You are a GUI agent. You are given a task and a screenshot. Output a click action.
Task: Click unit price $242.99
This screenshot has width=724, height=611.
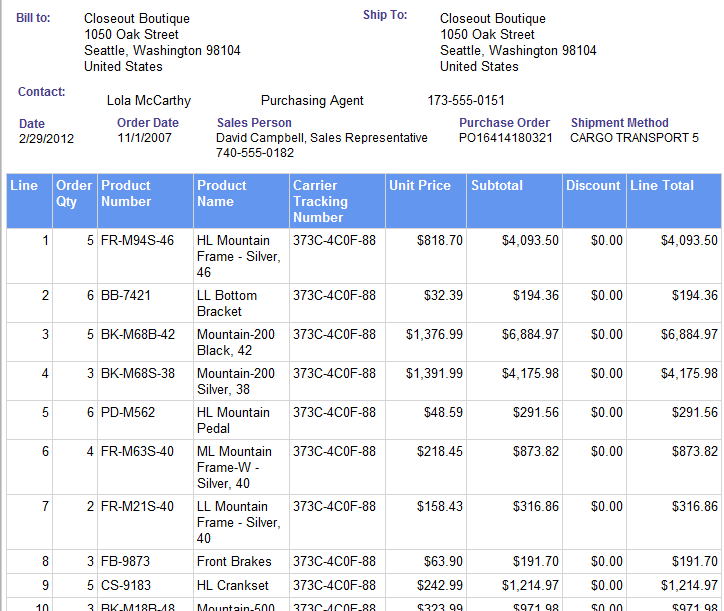[440, 585]
